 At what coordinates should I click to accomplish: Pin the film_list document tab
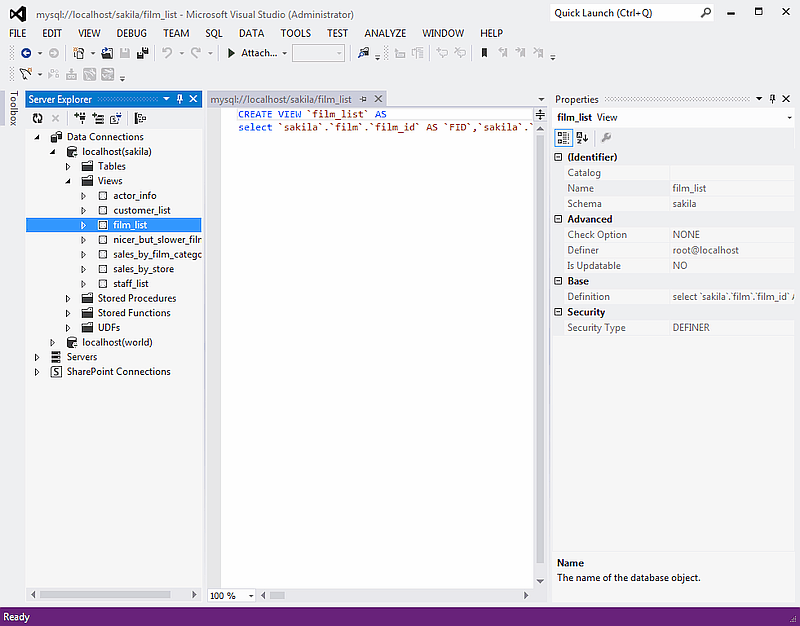[x=363, y=99]
